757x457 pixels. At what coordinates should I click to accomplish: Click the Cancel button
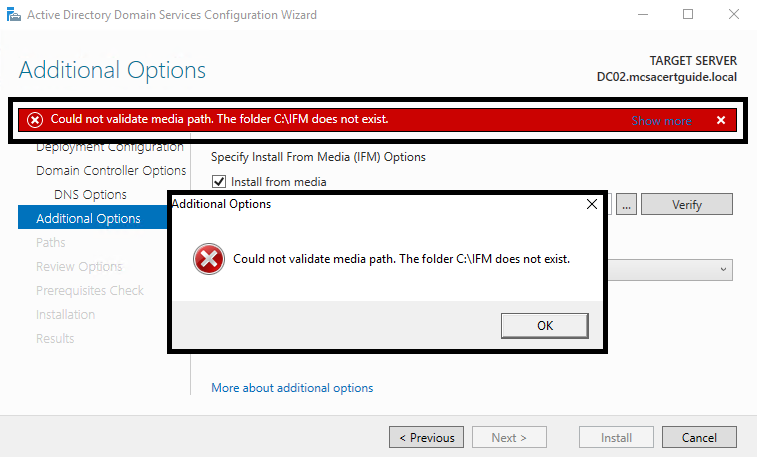tap(699, 437)
